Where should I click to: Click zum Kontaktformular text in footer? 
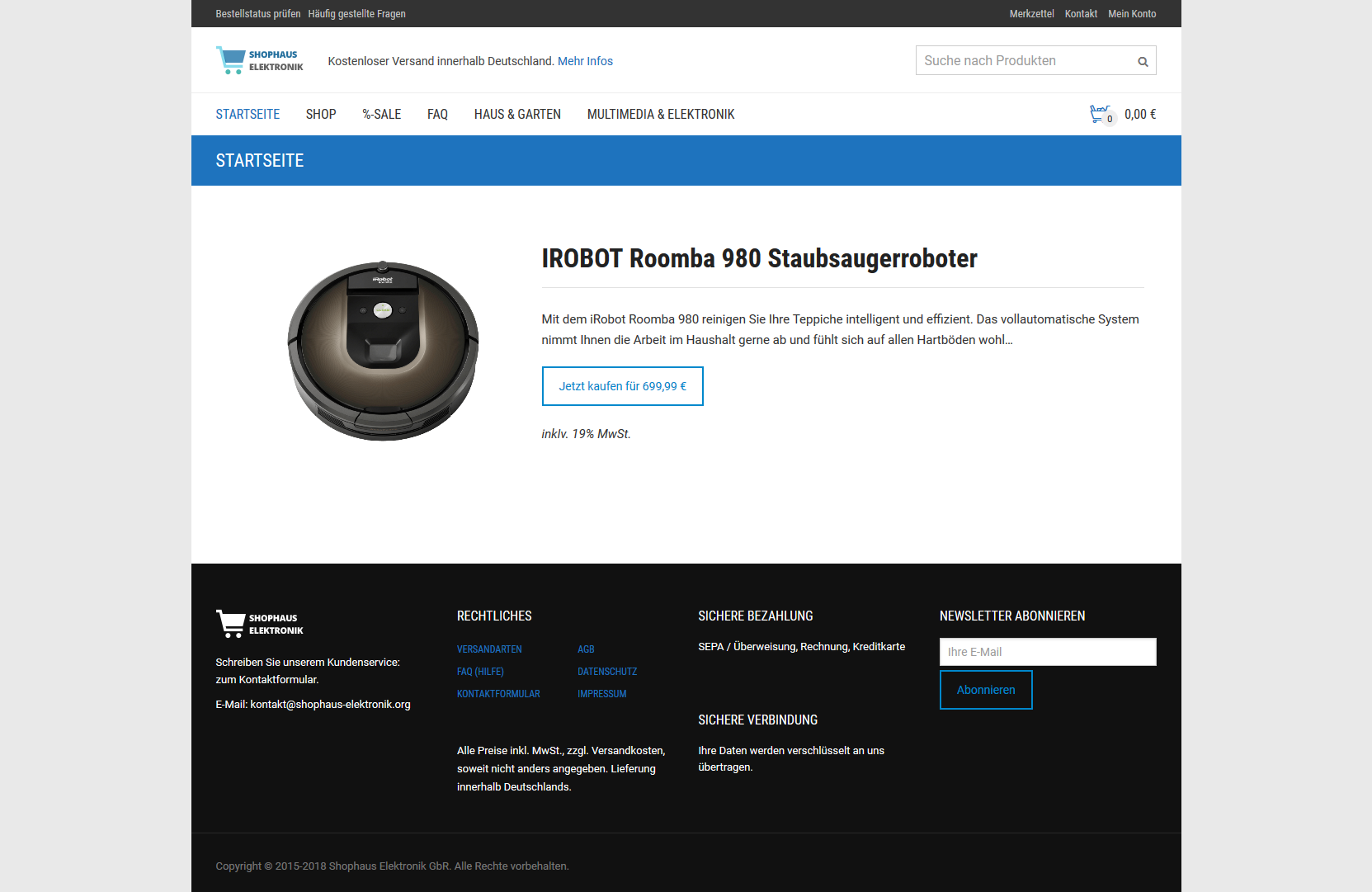[x=266, y=680]
